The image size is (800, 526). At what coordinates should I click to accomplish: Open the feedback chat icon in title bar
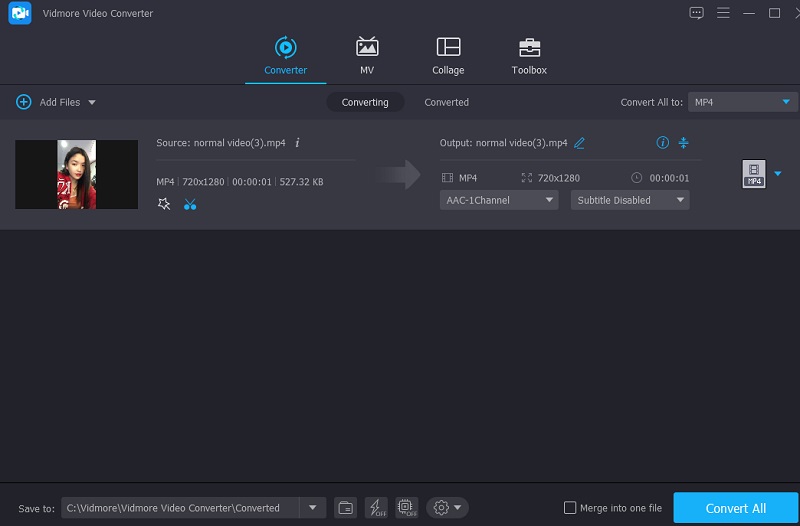[697, 13]
